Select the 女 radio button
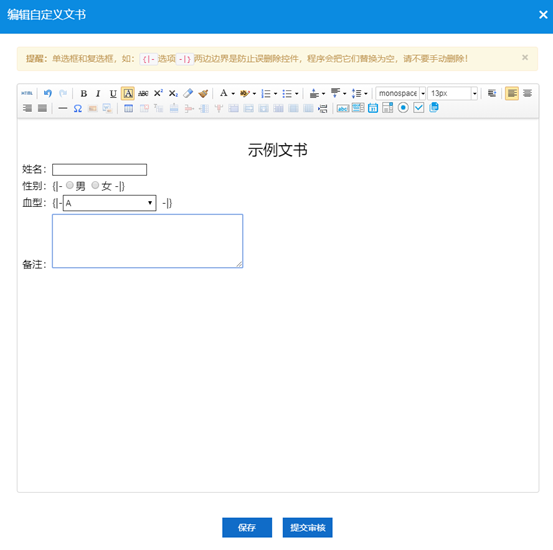Screen dimensions: 553x550 pos(95,185)
